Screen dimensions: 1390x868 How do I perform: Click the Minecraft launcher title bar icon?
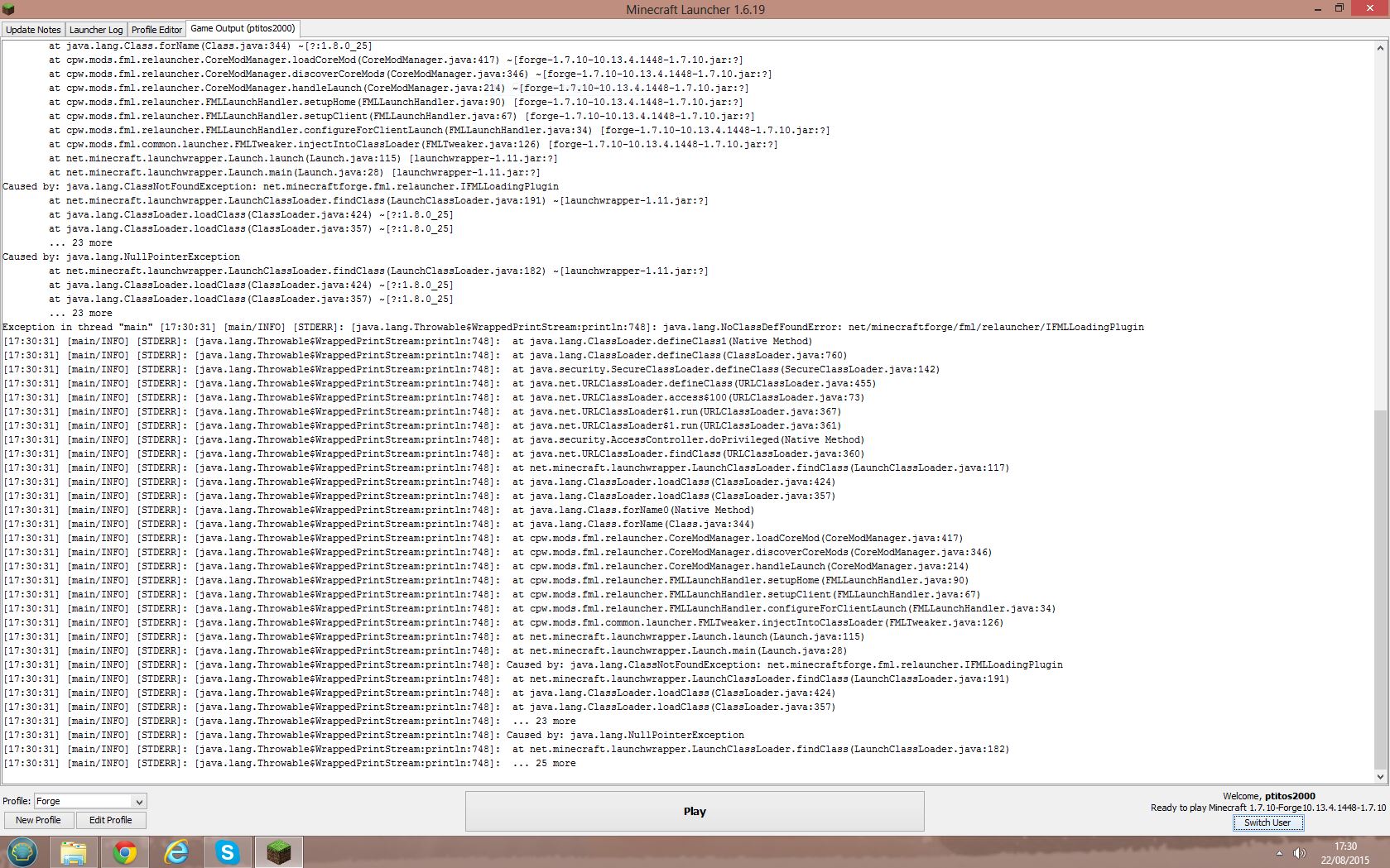[8, 9]
